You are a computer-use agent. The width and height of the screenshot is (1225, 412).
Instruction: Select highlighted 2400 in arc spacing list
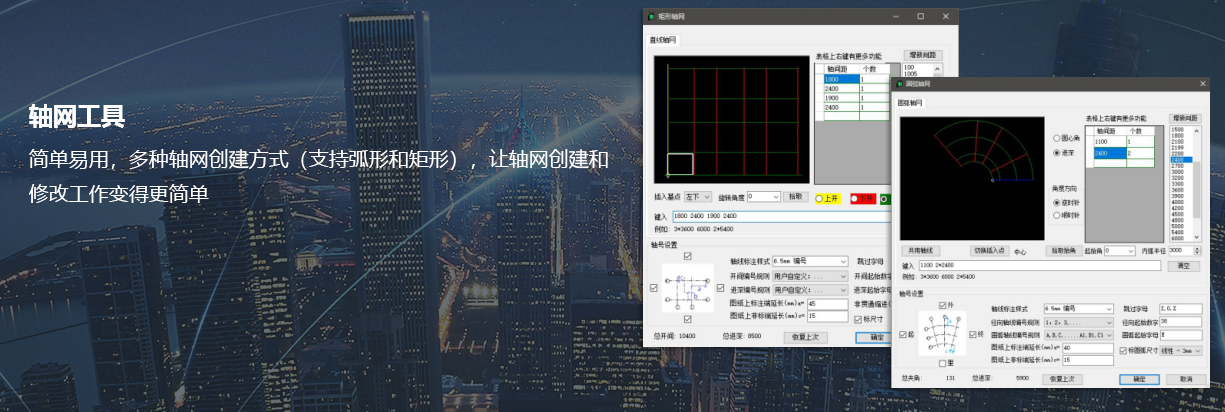[x=1181, y=160]
